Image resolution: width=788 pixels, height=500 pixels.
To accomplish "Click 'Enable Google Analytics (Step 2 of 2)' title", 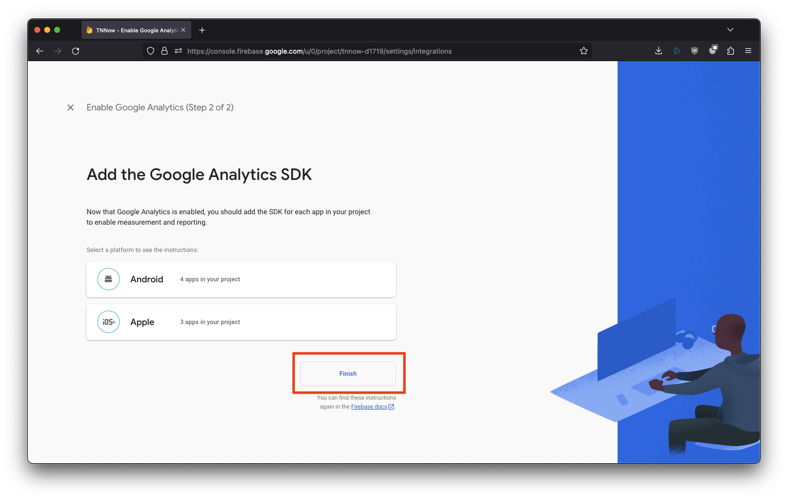I will click(x=160, y=108).
